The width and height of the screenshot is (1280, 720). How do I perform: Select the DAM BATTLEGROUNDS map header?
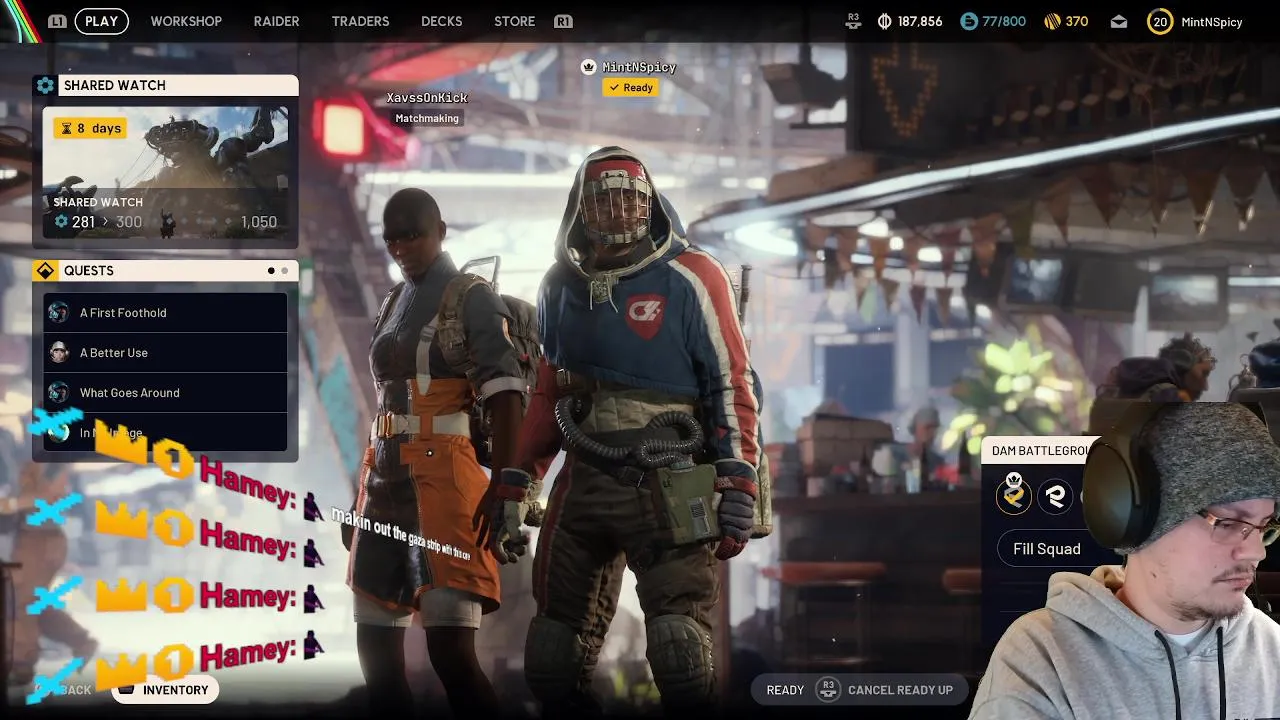1038,451
